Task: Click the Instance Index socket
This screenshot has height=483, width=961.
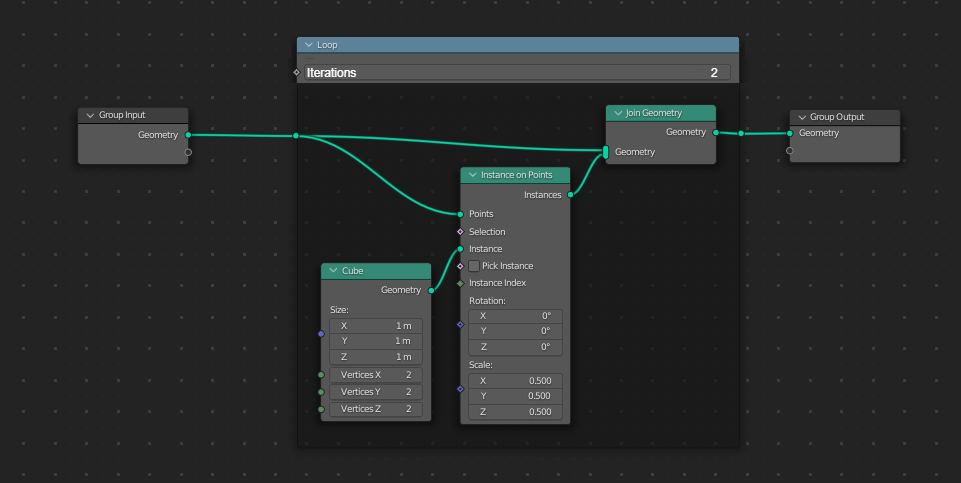Action: [460, 283]
